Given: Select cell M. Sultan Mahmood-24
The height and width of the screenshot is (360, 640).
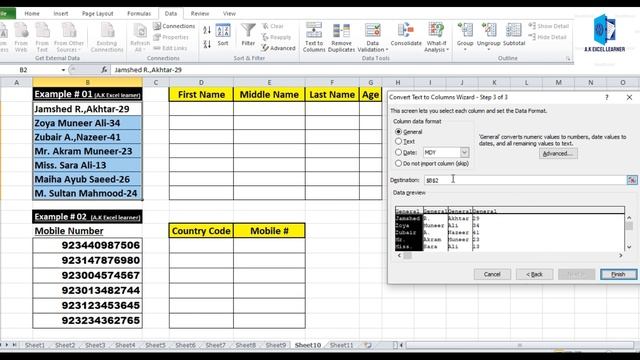Looking at the screenshot, I should click(x=87, y=193).
